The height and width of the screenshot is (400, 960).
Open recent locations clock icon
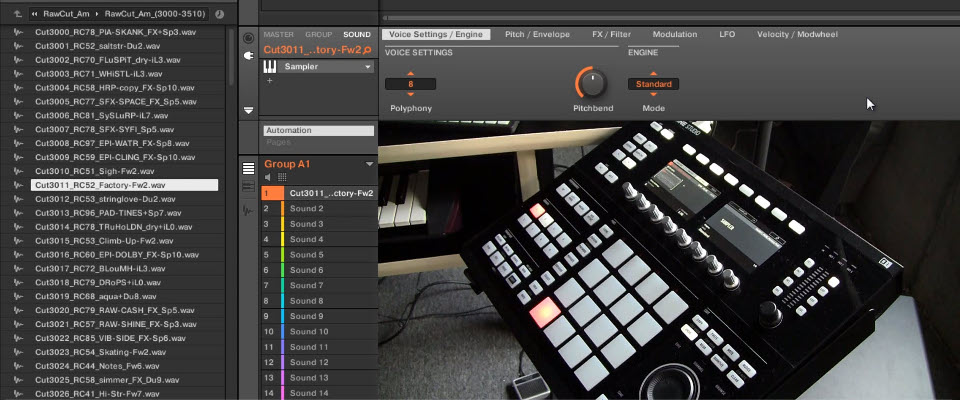(x=219, y=14)
